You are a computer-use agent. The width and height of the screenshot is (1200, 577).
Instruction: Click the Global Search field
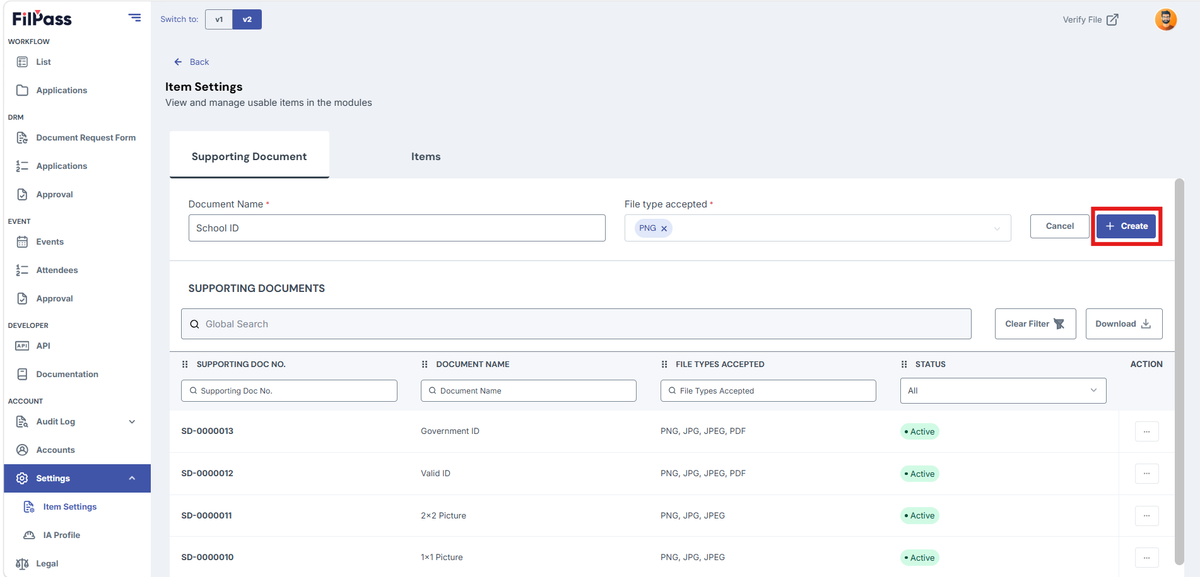click(x=576, y=324)
